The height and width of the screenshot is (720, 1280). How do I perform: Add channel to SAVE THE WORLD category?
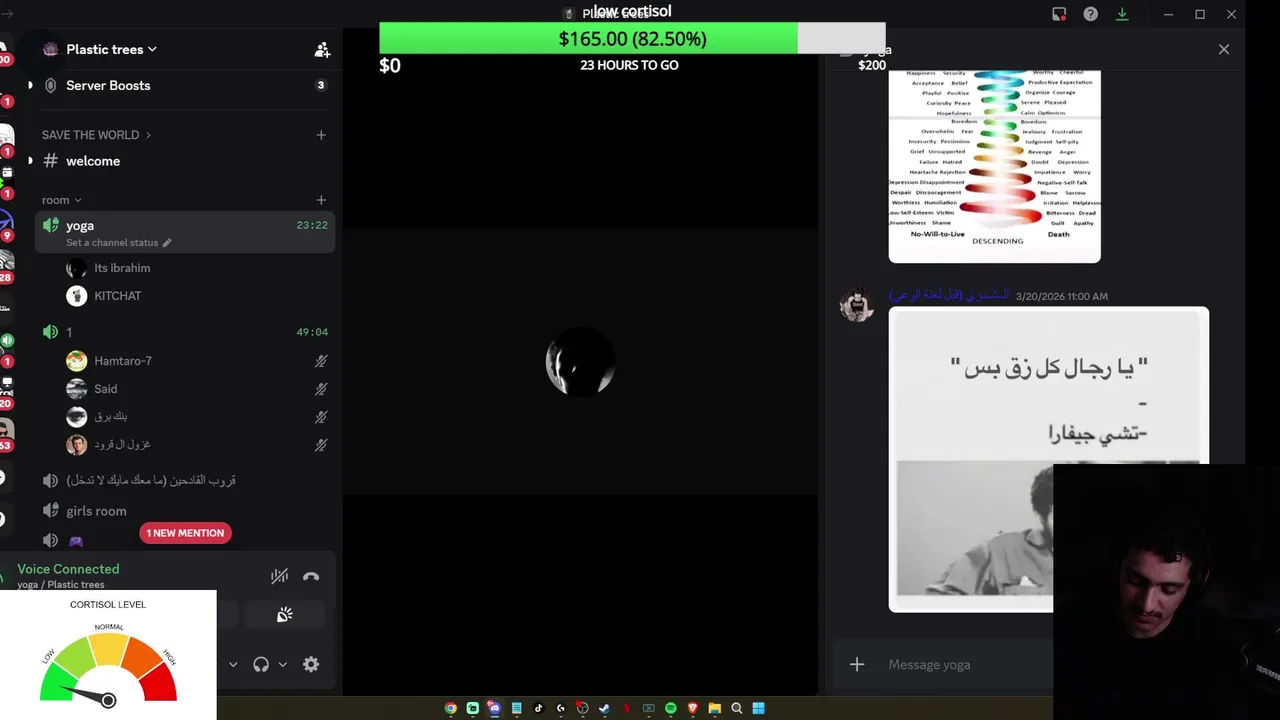tap(321, 135)
